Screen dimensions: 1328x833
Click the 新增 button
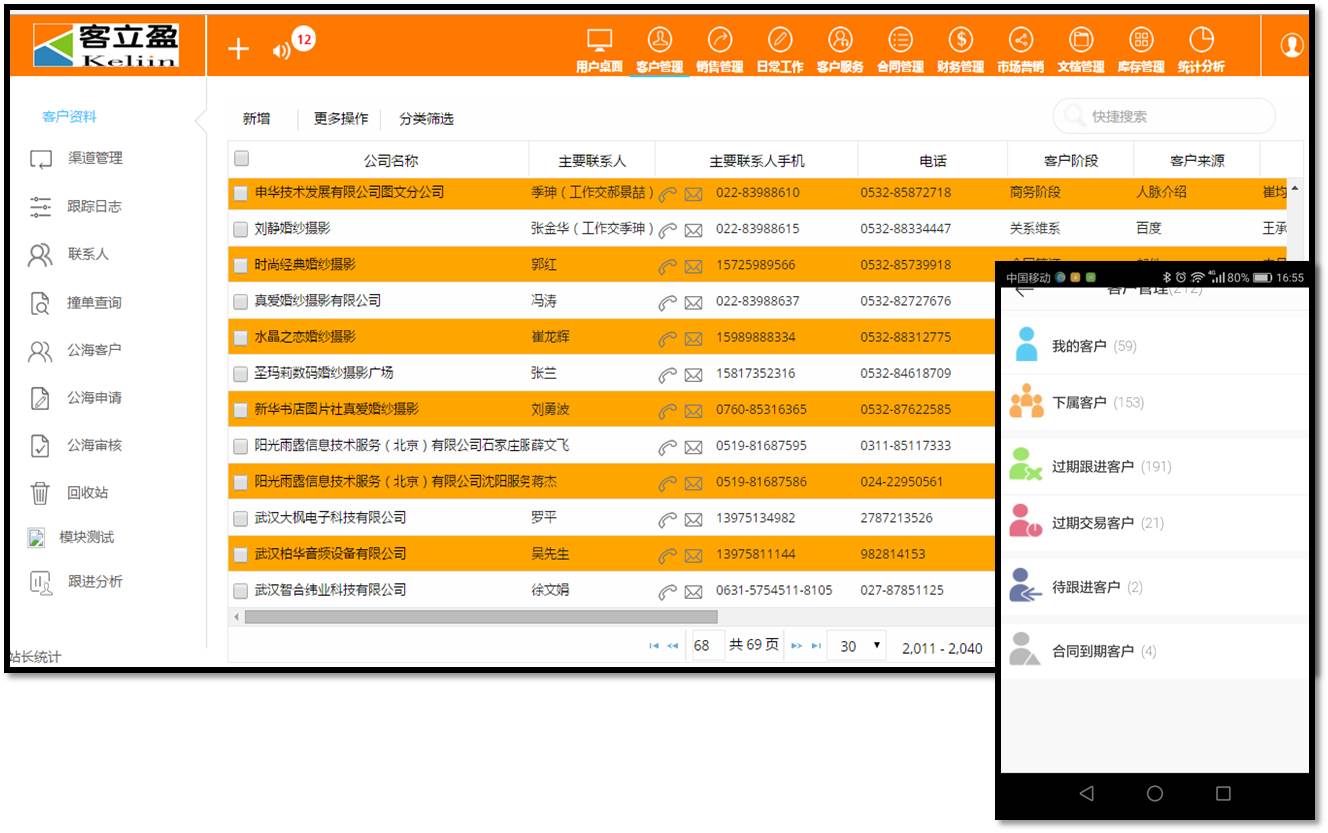pyautogui.click(x=256, y=119)
